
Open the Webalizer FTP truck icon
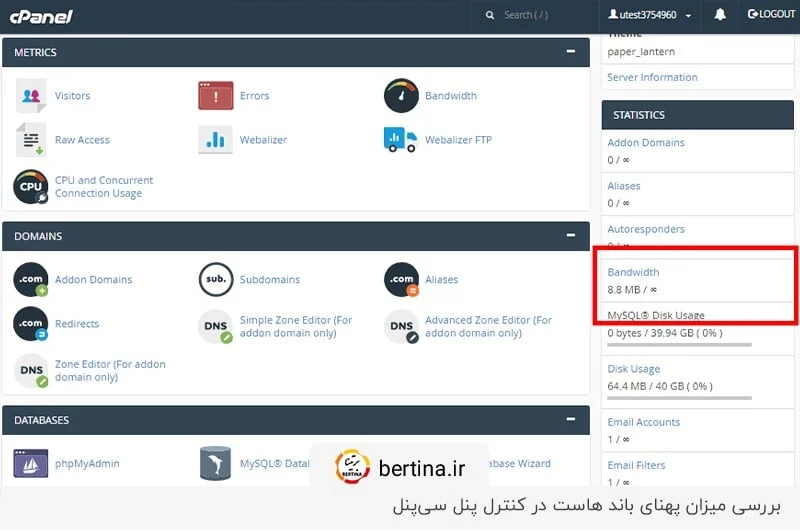click(401, 140)
